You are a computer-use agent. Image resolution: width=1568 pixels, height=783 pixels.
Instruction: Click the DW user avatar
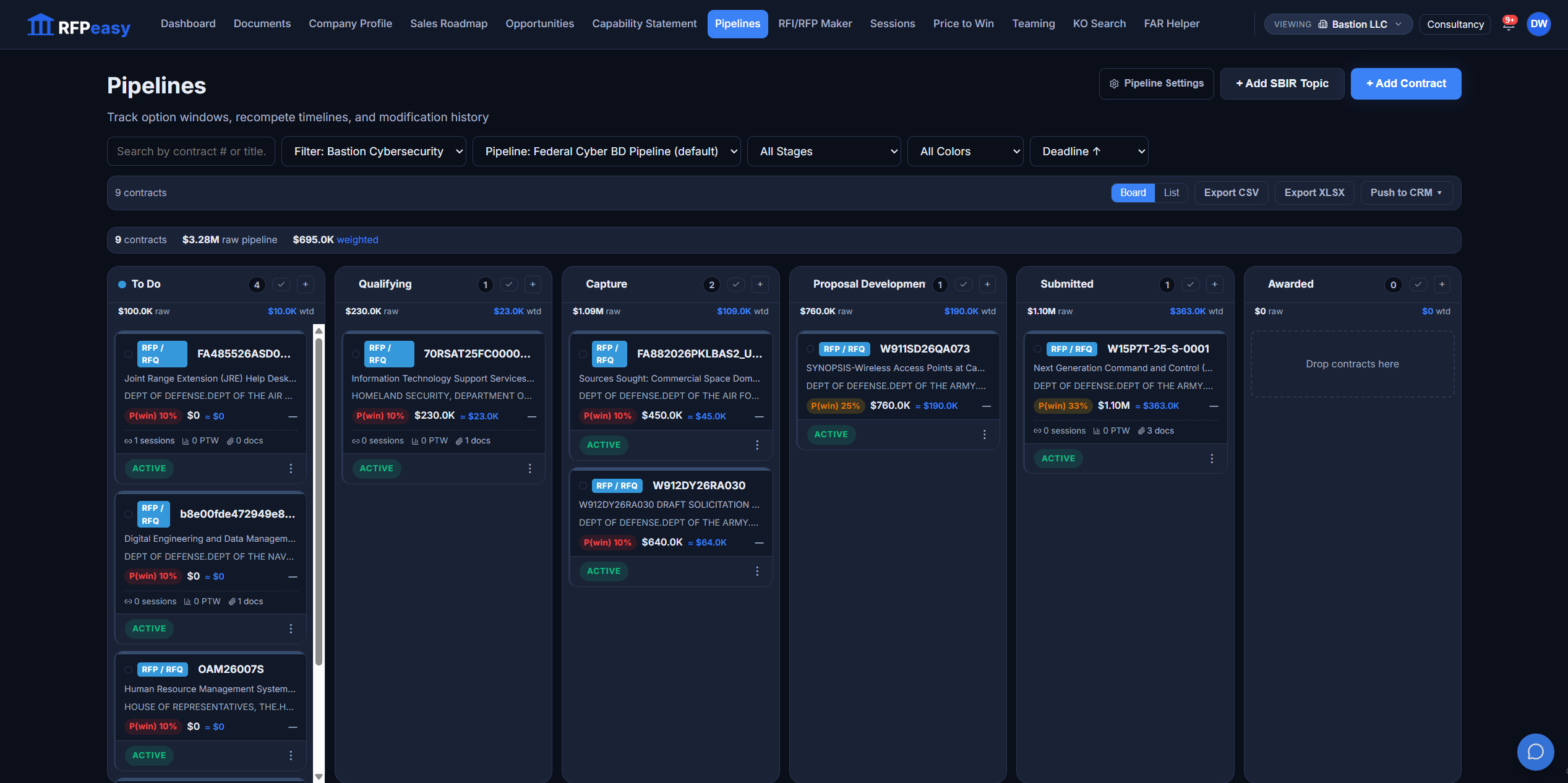point(1538,24)
